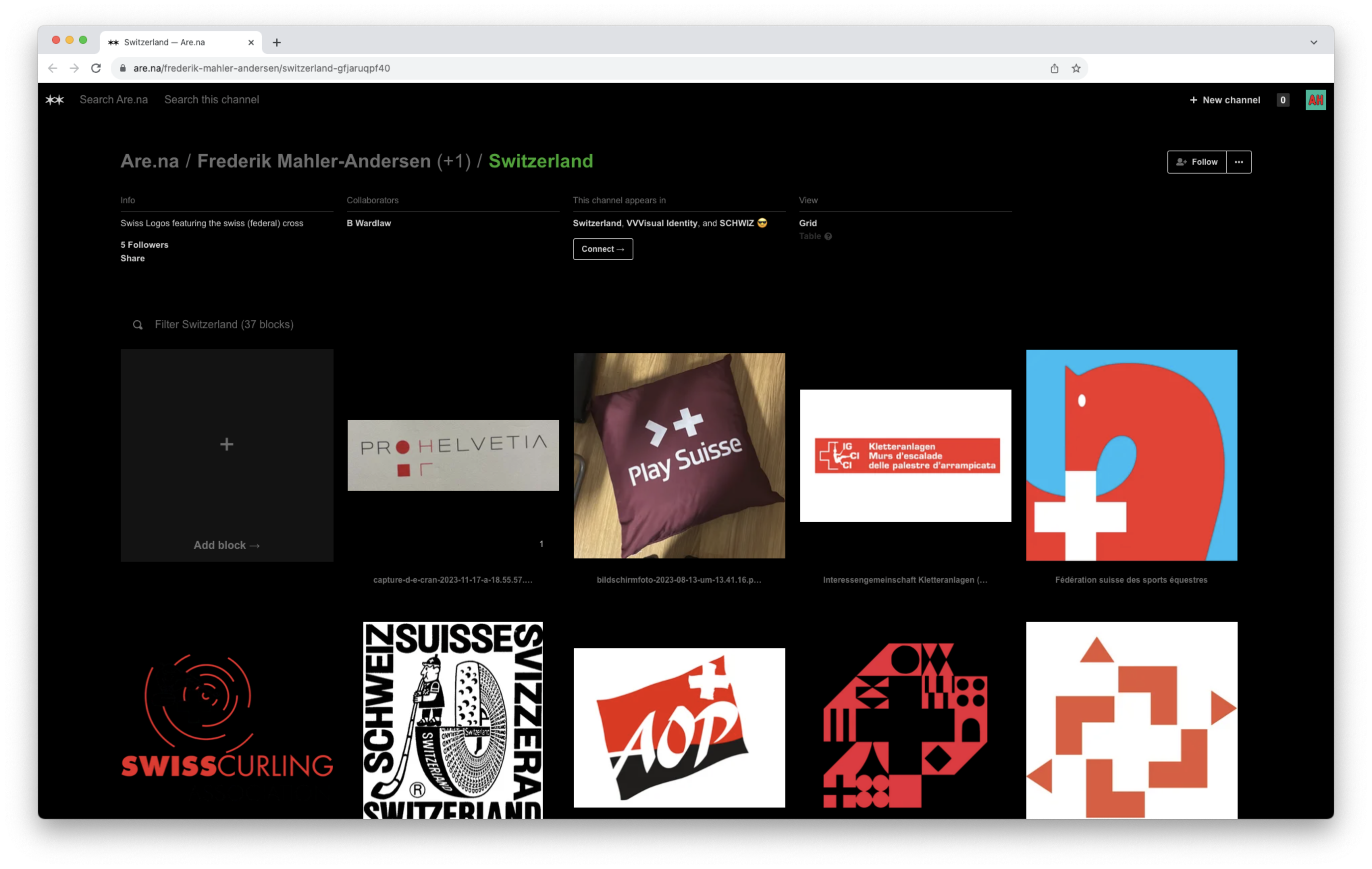
Task: Click the magnifier icon beside filter field
Action: coord(137,325)
